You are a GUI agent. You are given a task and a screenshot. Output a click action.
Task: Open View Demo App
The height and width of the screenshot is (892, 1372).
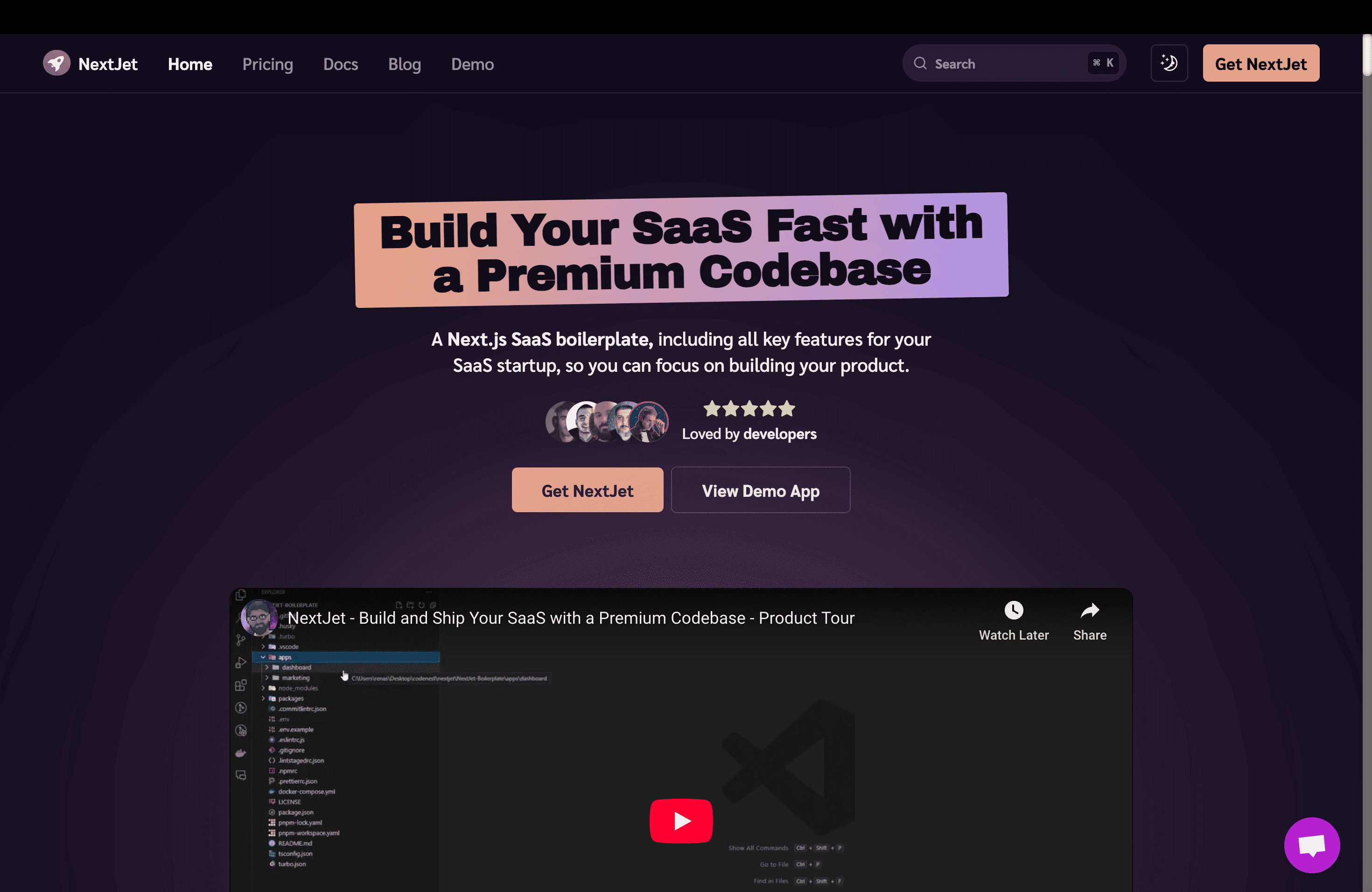(760, 490)
